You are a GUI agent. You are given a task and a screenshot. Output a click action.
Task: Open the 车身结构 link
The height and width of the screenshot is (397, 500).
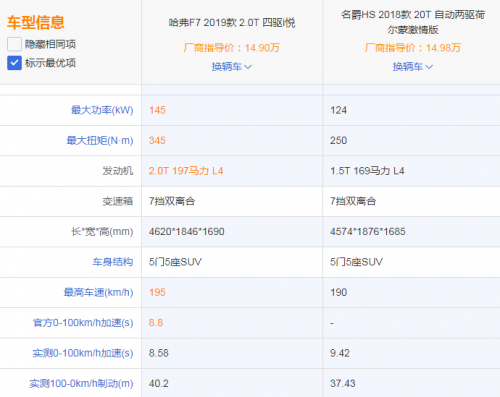tap(113, 262)
